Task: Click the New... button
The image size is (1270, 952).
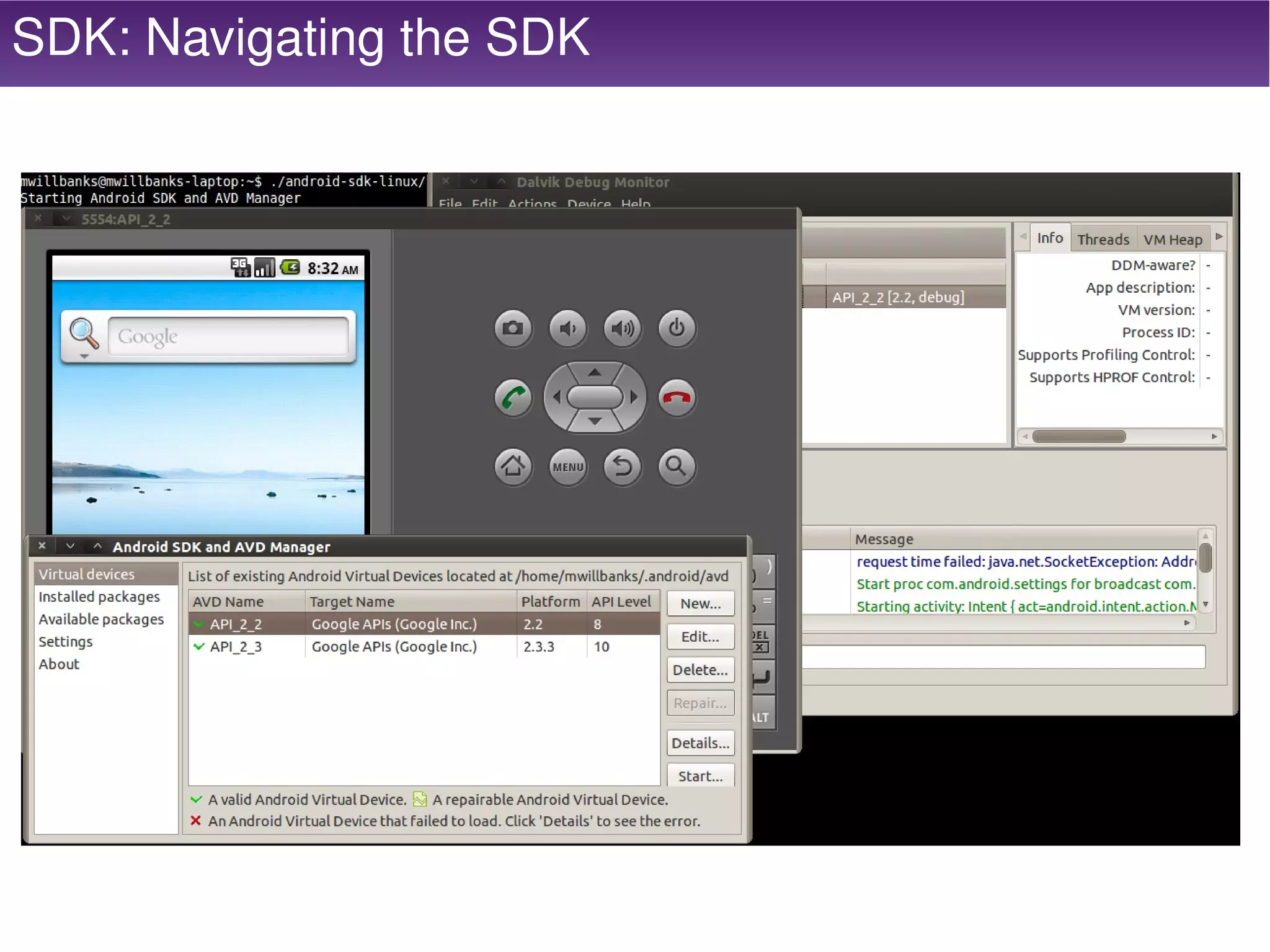Action: click(x=701, y=603)
